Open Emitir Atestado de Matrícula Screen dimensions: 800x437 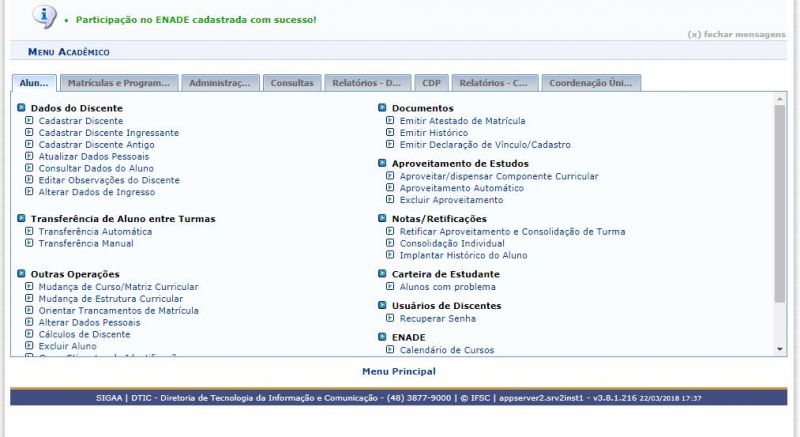point(462,121)
